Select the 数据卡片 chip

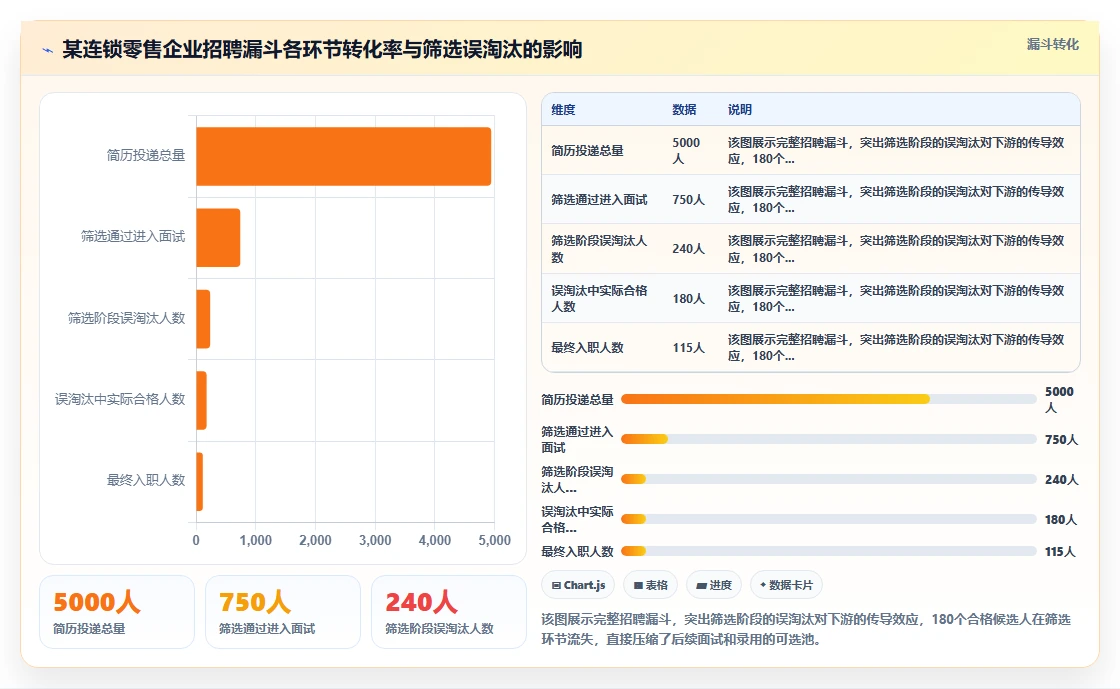(x=786, y=585)
